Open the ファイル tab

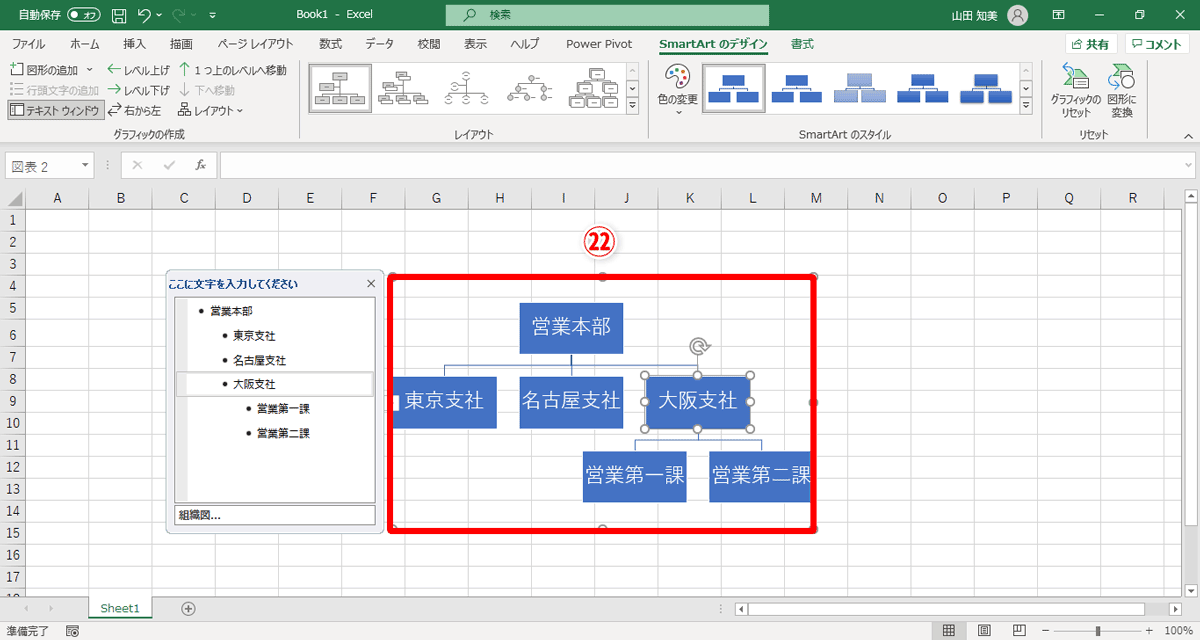coord(28,44)
